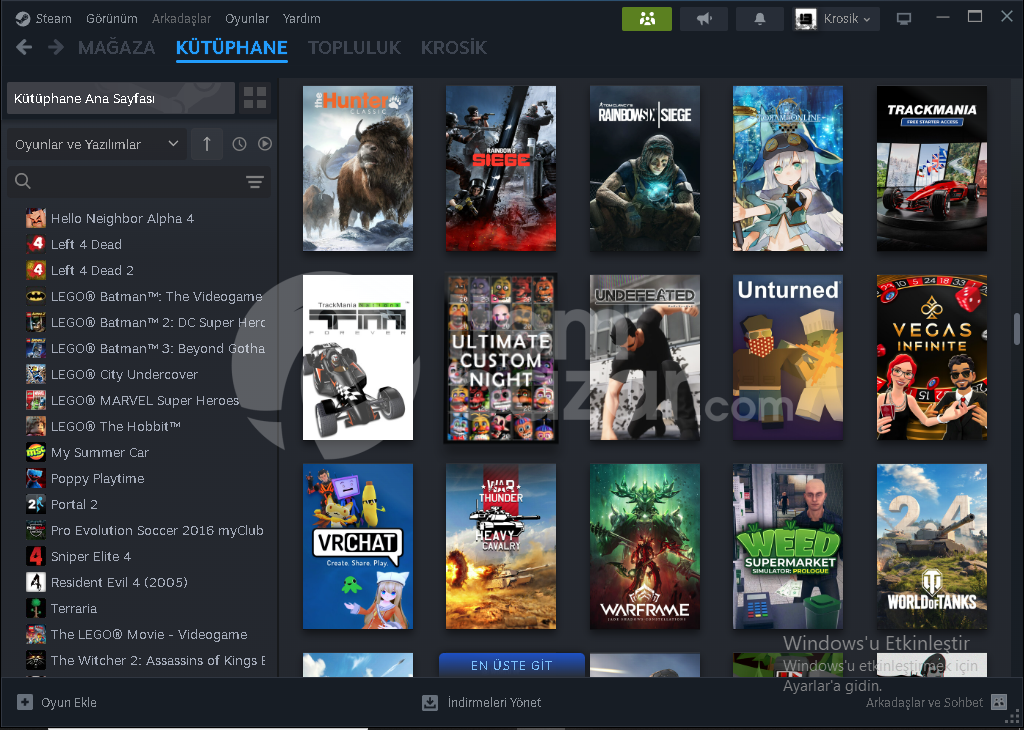This screenshot has width=1024, height=730.
Task: Open Weed Supermarket Simulator cover
Action: pos(788,547)
